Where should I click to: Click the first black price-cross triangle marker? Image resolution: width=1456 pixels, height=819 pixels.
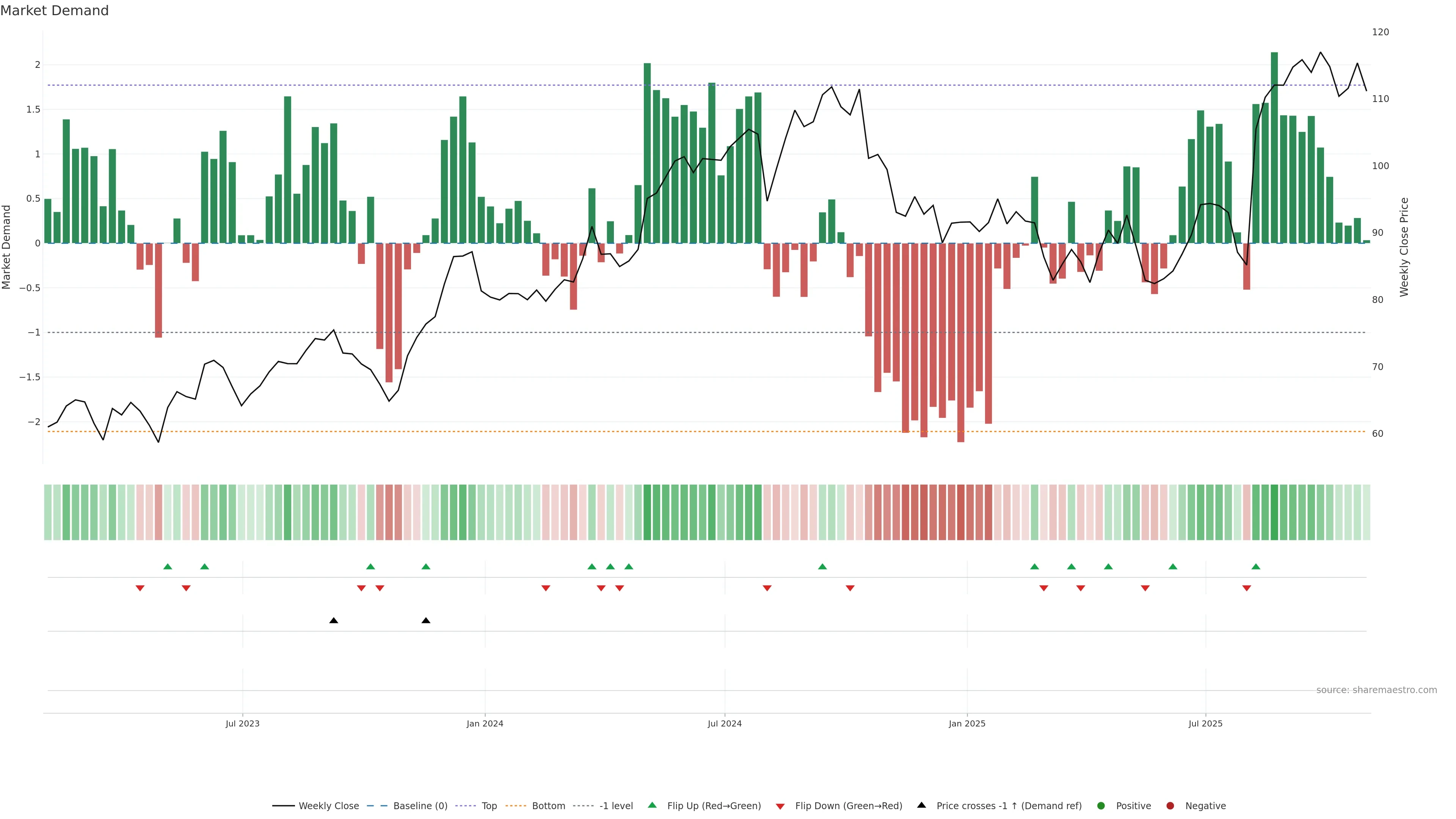334,621
